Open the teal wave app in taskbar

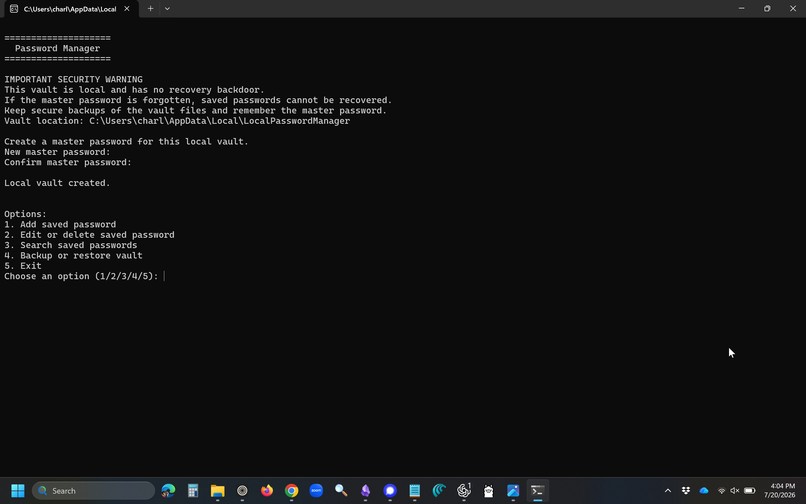(439, 491)
